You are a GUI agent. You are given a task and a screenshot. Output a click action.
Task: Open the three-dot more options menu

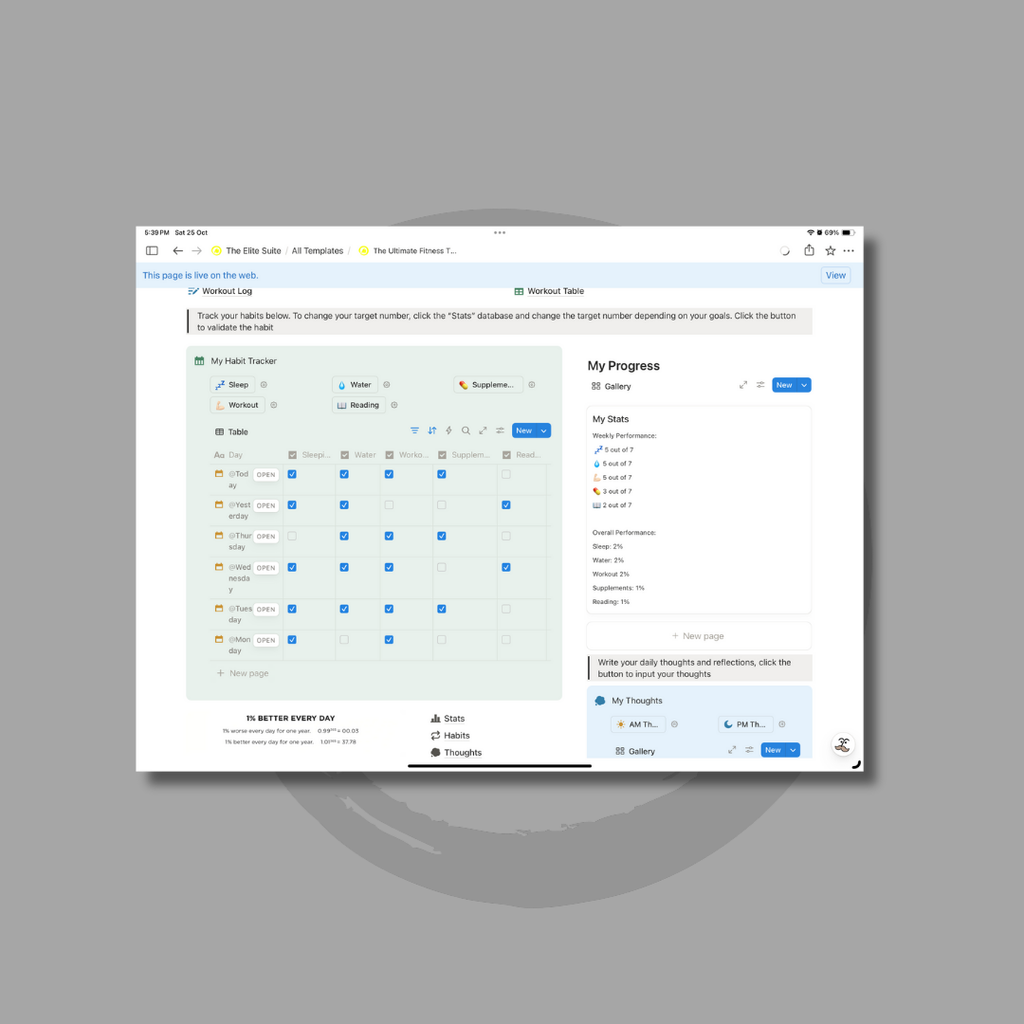849,251
